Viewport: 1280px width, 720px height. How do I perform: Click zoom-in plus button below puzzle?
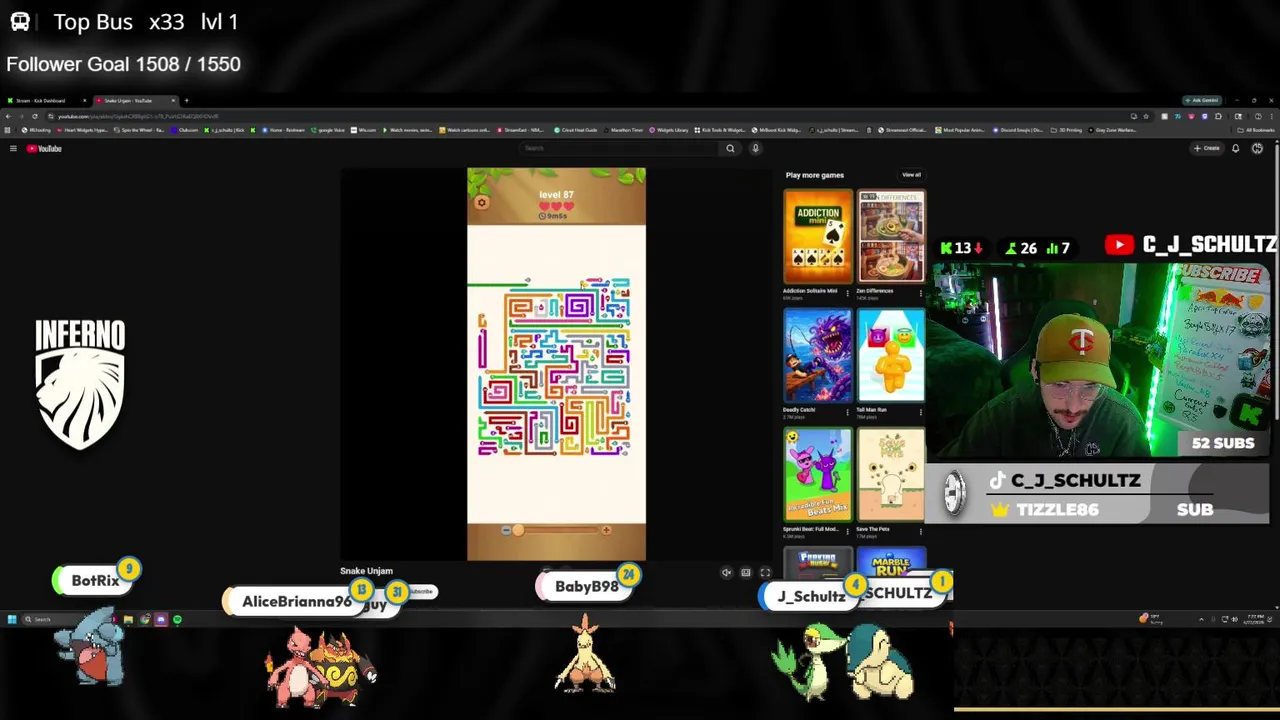tap(606, 530)
